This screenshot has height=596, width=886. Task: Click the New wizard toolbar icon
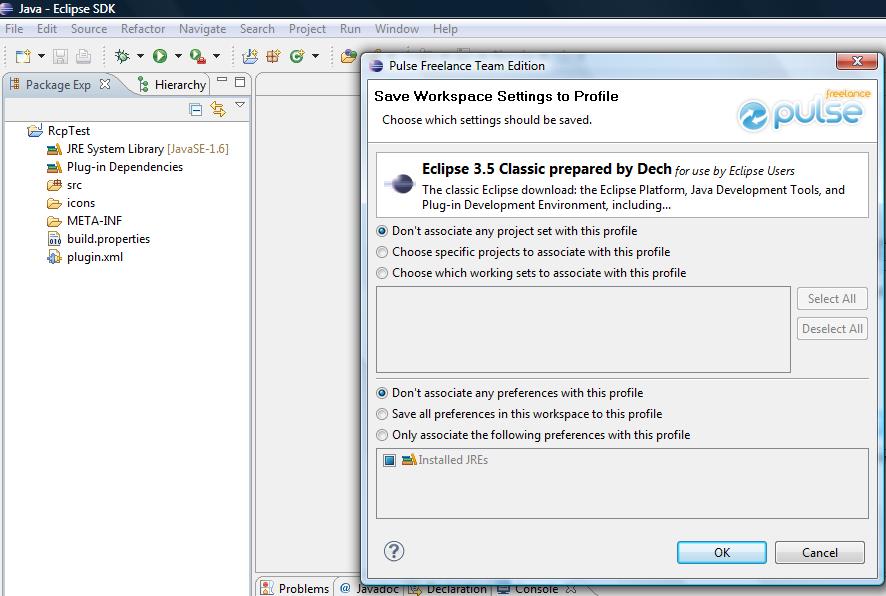23,56
